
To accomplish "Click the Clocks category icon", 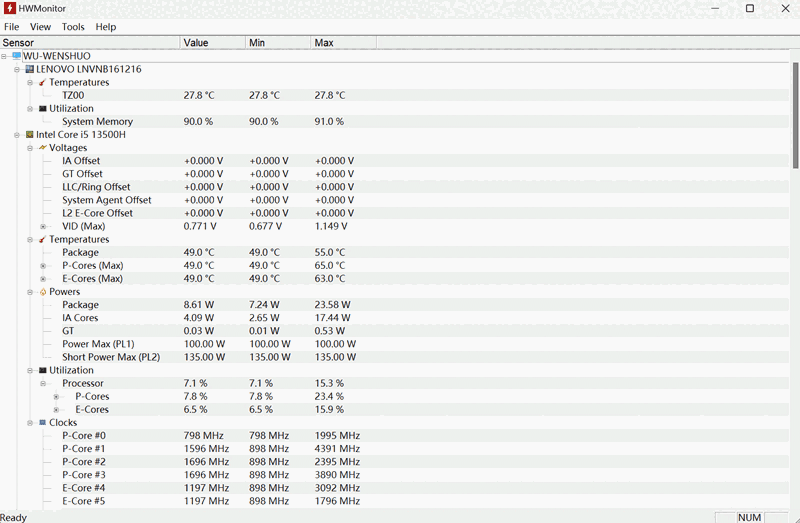I will click(42, 423).
